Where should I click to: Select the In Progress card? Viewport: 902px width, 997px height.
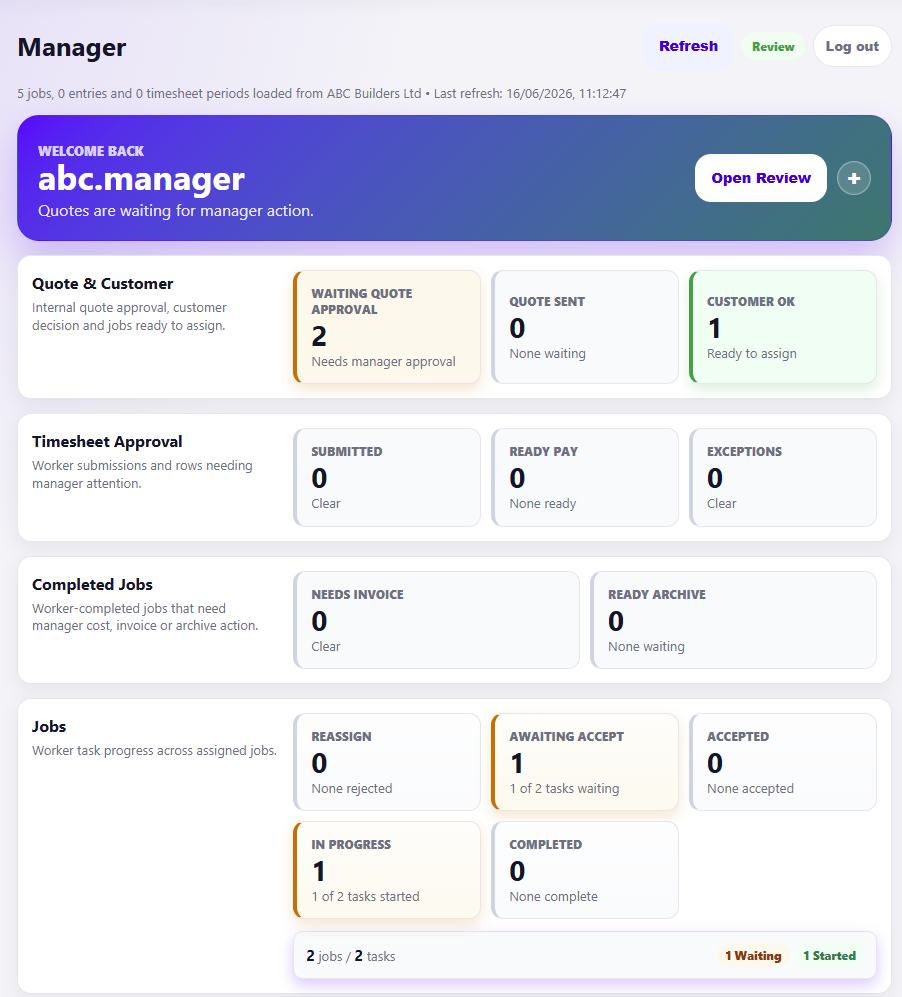coord(387,870)
